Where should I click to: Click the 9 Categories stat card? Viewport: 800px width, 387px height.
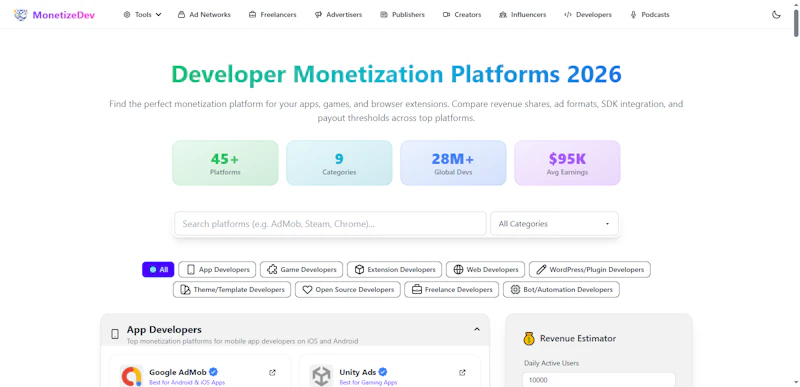pyautogui.click(x=339, y=163)
